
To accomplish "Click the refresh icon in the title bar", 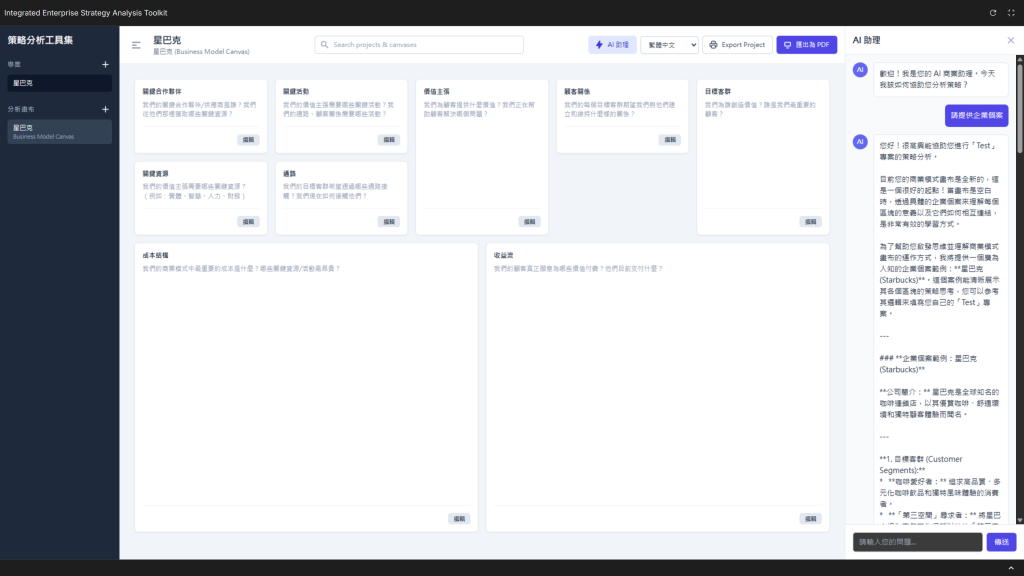I will [x=993, y=12].
